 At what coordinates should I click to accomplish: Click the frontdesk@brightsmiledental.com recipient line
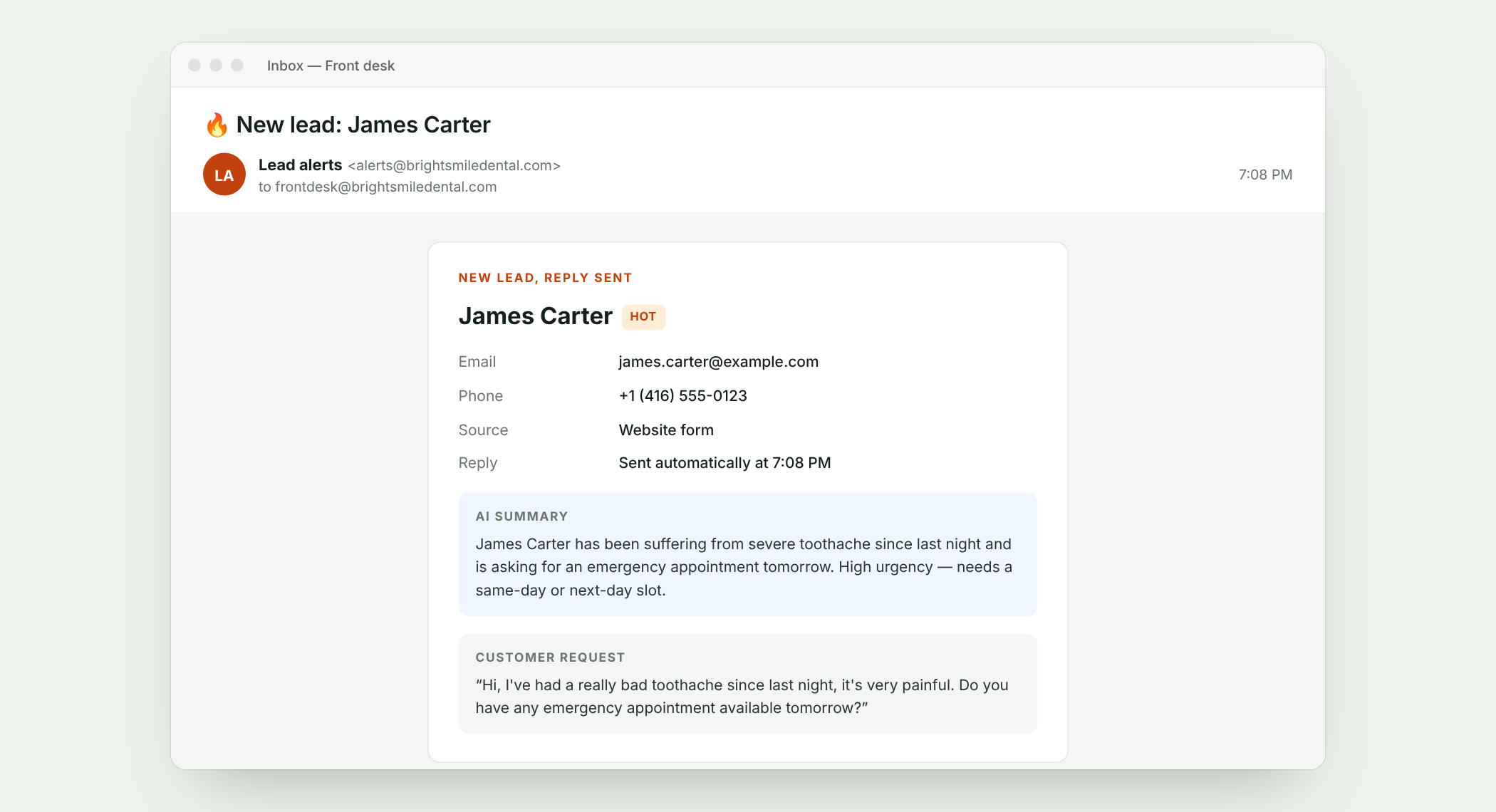[378, 187]
